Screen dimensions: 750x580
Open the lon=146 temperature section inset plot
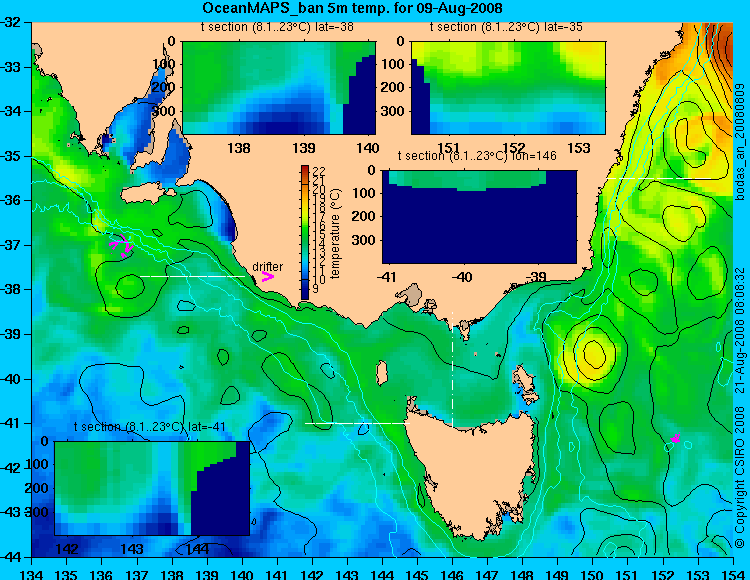[x=479, y=217]
